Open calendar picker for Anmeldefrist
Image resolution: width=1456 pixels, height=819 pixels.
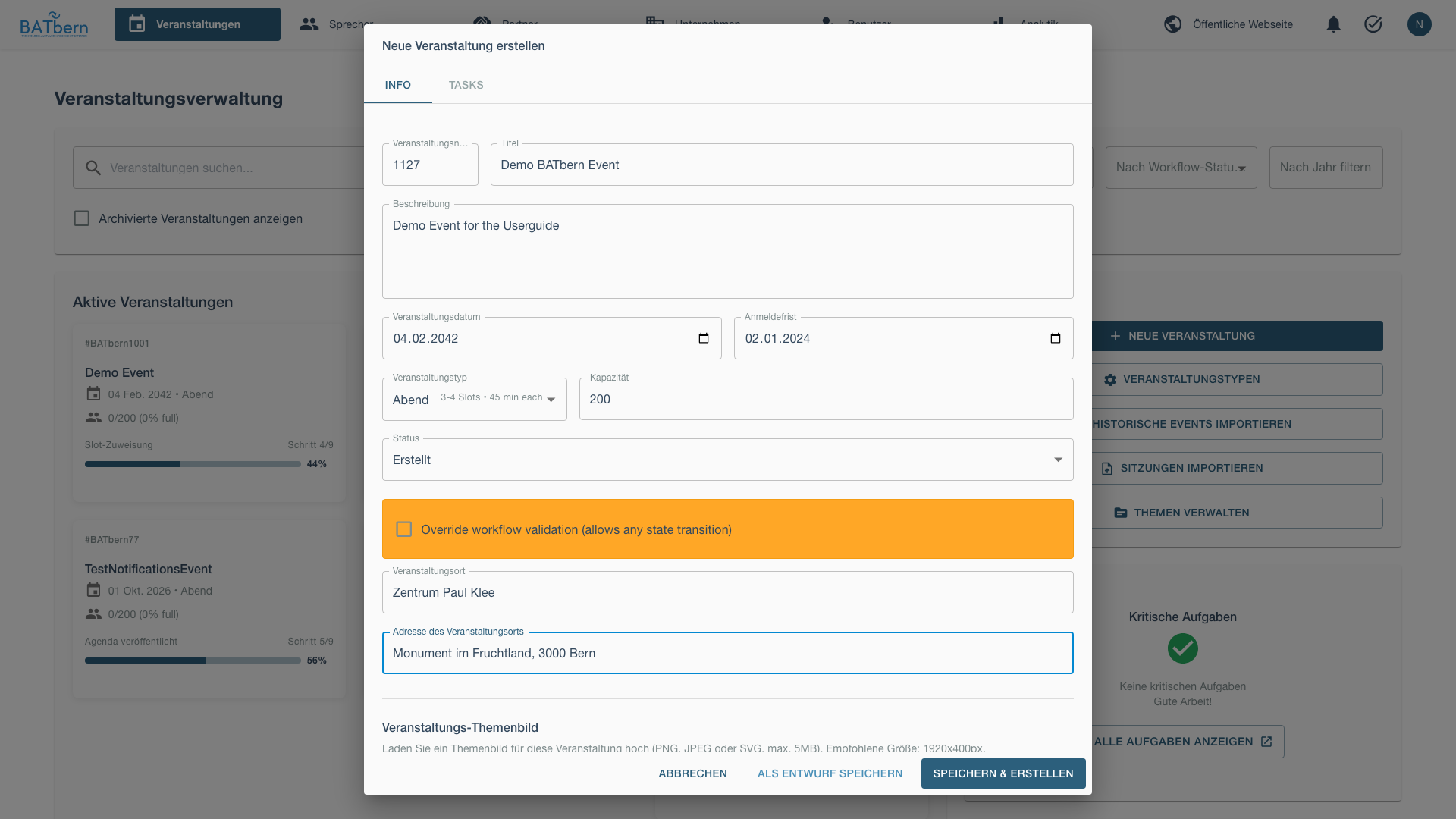(x=1056, y=338)
